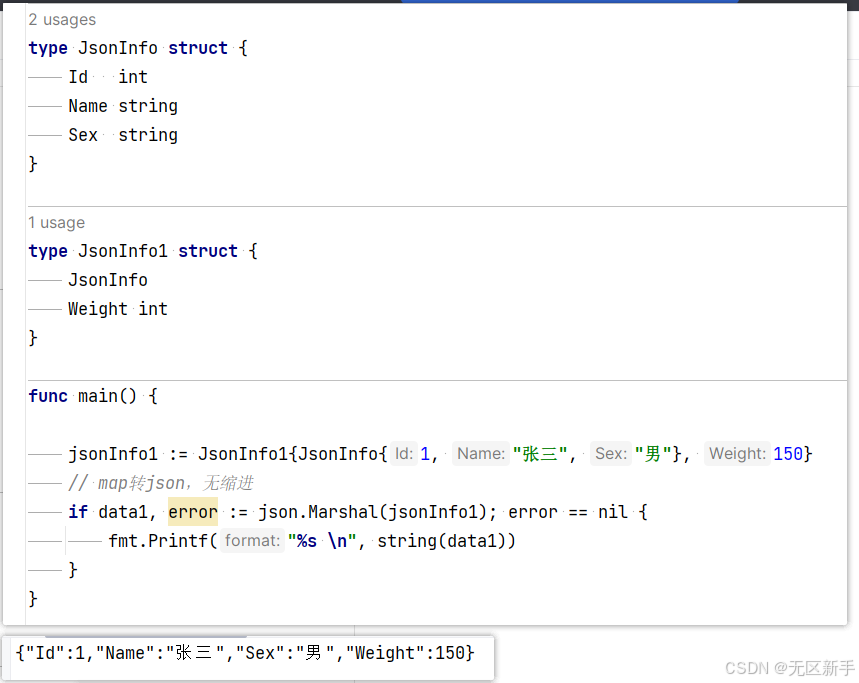Click the highlighted 'error' variable
This screenshot has height=683, width=859.
click(x=193, y=512)
